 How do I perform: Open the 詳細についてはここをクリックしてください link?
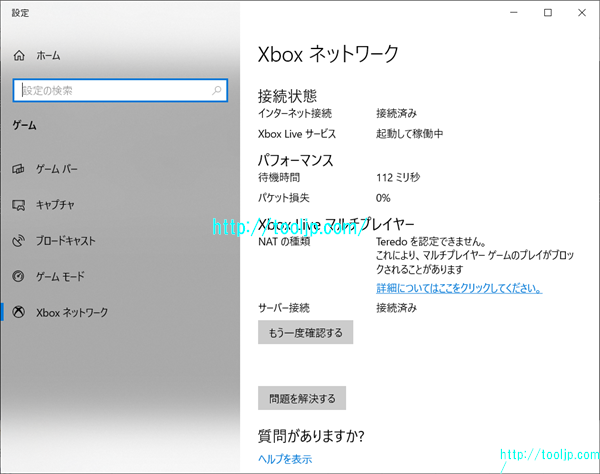coord(459,288)
